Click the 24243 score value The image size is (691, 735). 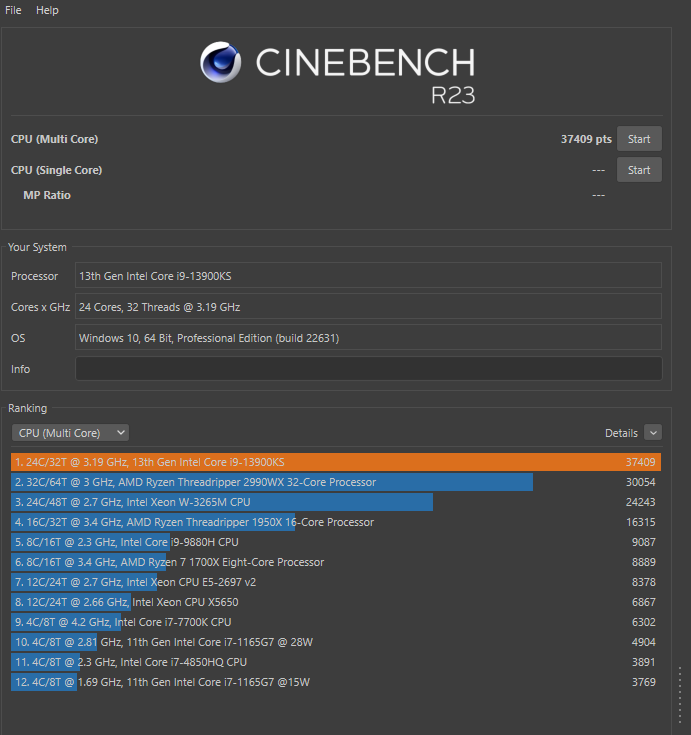[640, 502]
